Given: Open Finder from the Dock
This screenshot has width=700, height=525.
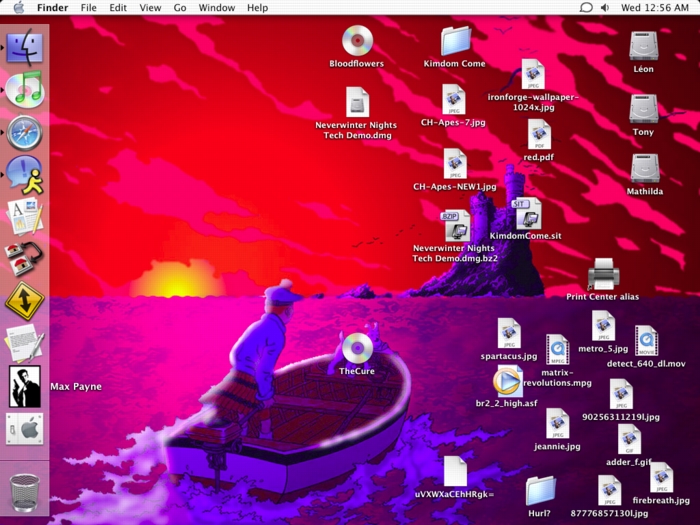Looking at the screenshot, I should coord(25,47).
